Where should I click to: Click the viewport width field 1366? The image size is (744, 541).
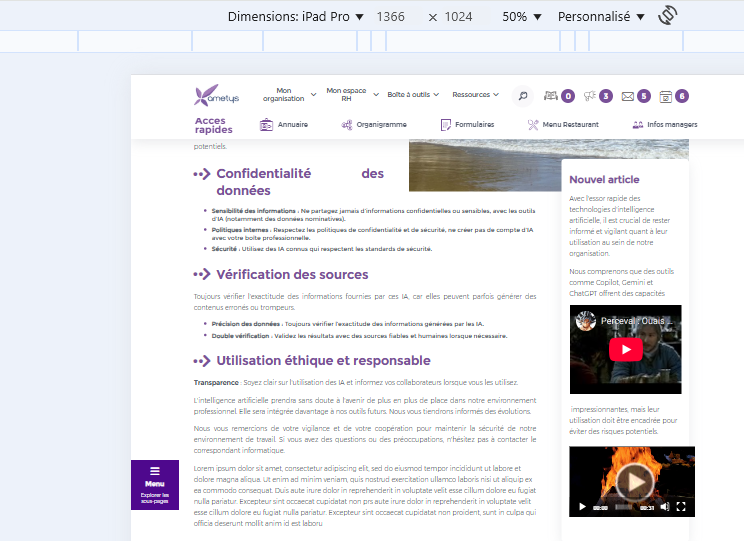click(396, 17)
